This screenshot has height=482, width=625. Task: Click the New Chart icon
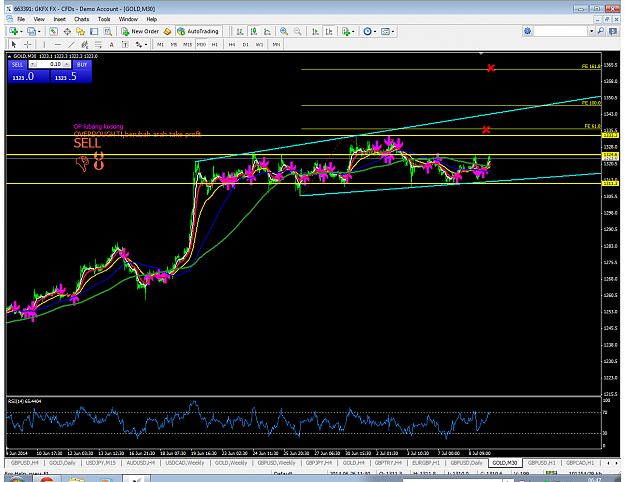coord(13,31)
